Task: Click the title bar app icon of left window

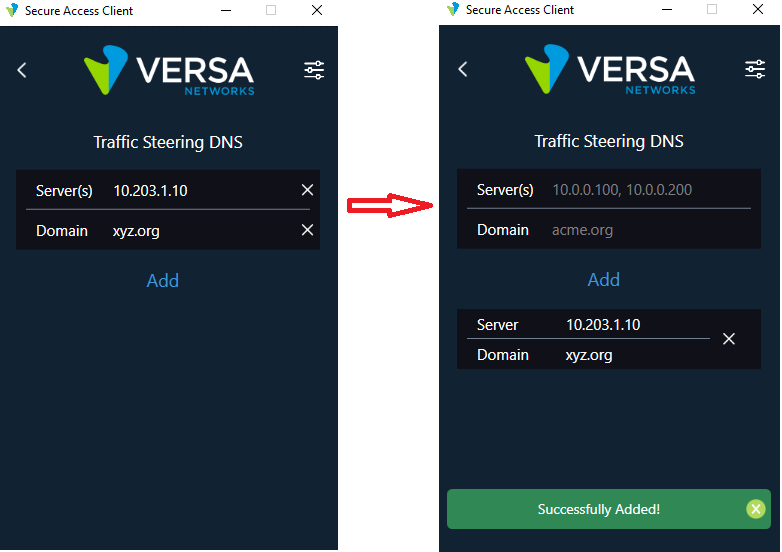Action: click(12, 10)
